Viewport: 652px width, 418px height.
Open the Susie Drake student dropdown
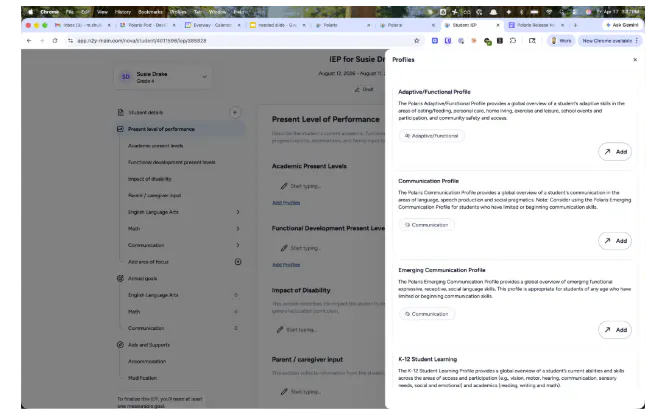(x=164, y=77)
